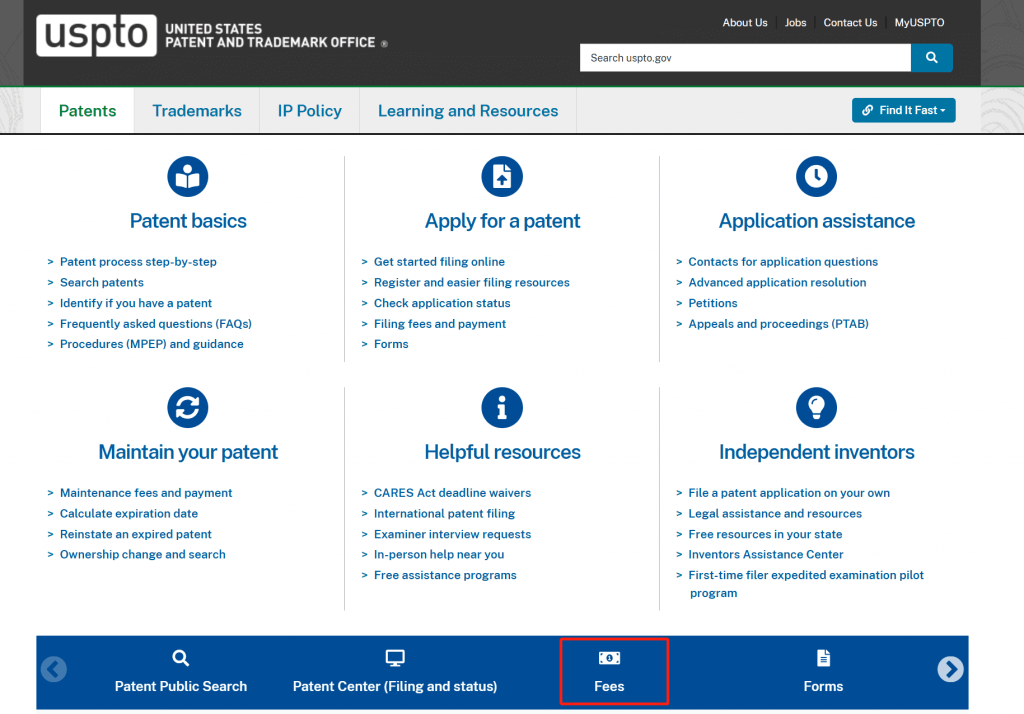Click the Independent inventors lightbulb icon
Viewport: 1024px width, 714px height.
click(x=816, y=408)
